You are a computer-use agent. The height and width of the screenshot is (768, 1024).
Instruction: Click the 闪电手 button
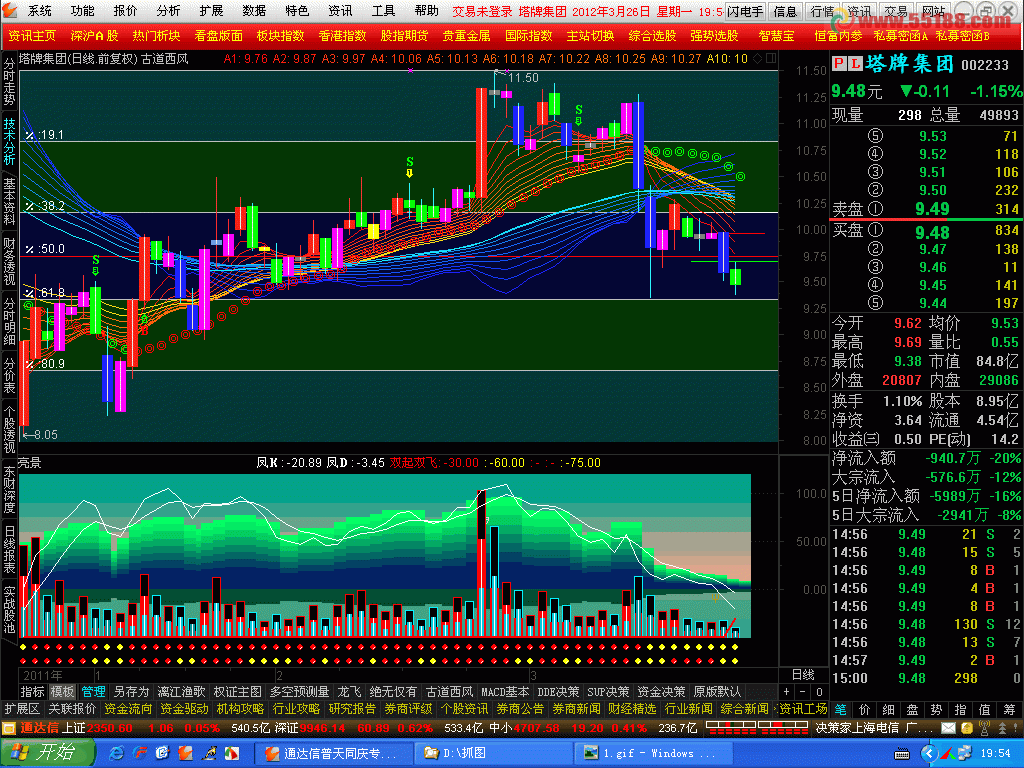click(745, 12)
